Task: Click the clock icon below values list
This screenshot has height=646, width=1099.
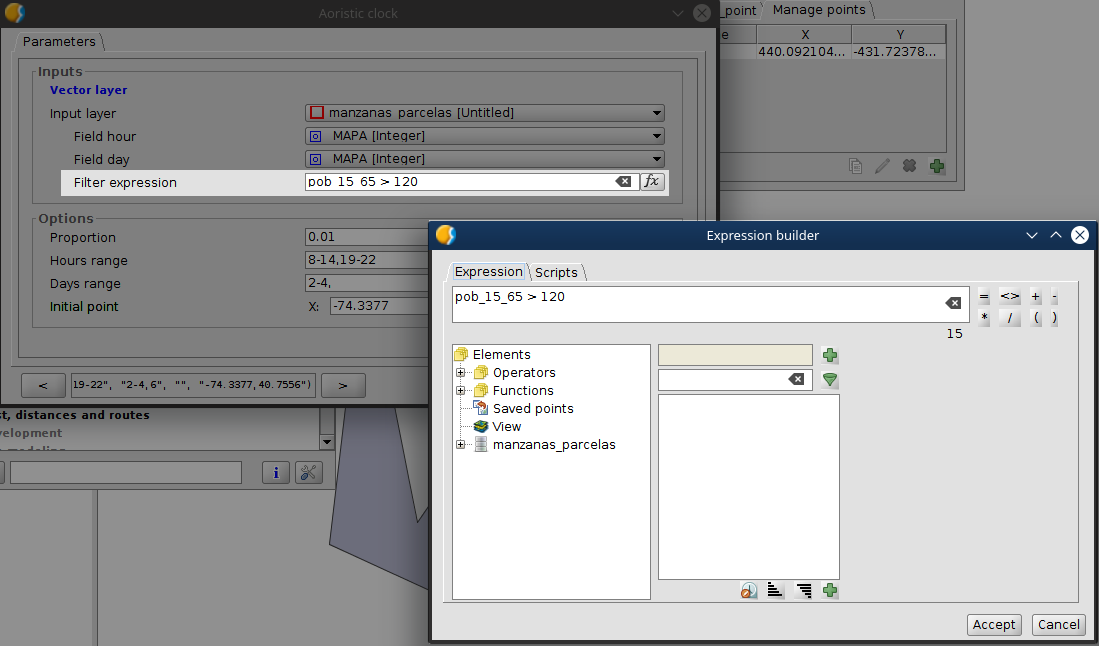Action: (x=749, y=590)
